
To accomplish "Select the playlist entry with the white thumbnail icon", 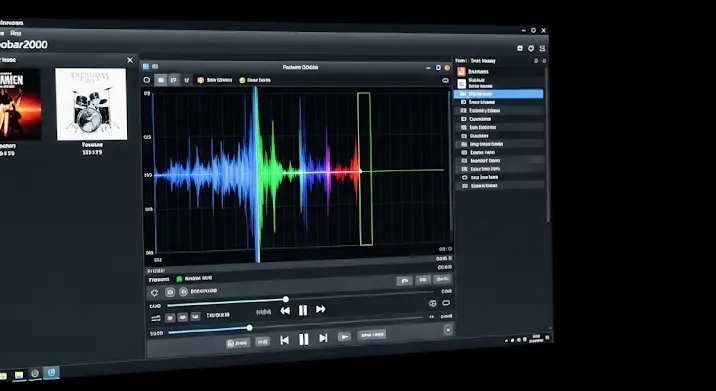I will [500, 83].
